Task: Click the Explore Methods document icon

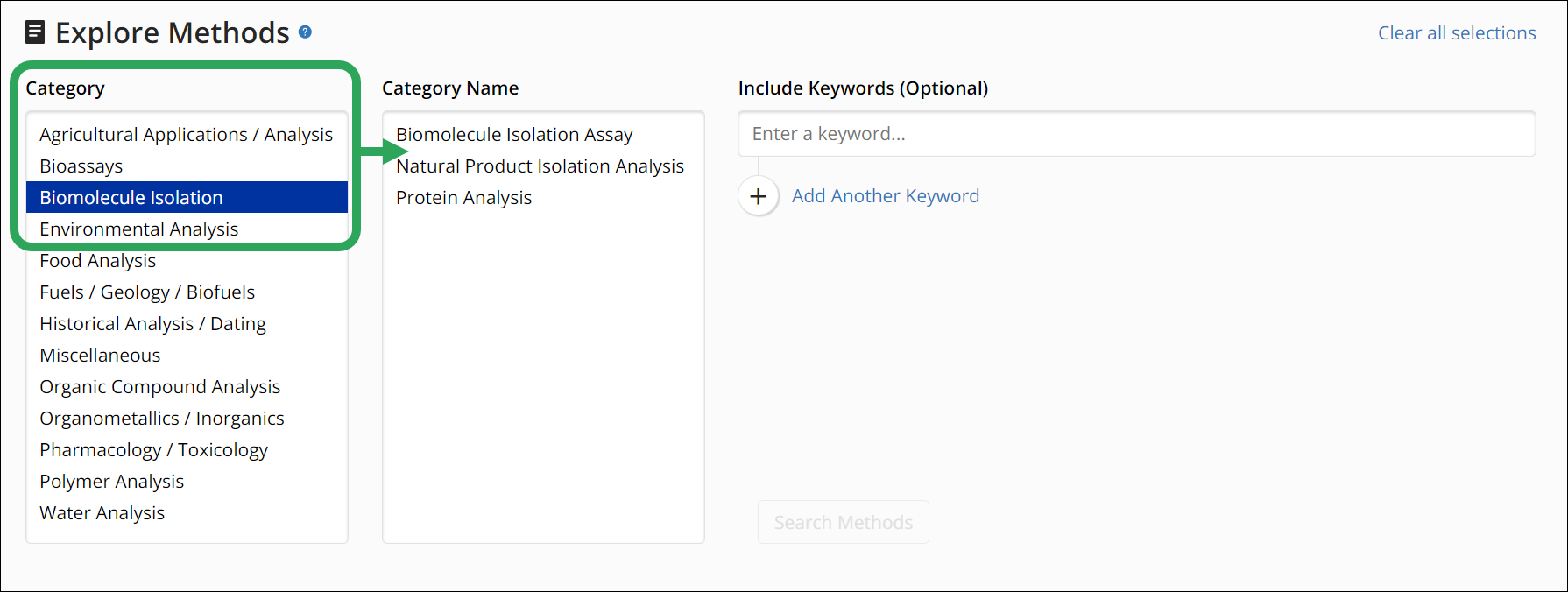Action: click(35, 32)
